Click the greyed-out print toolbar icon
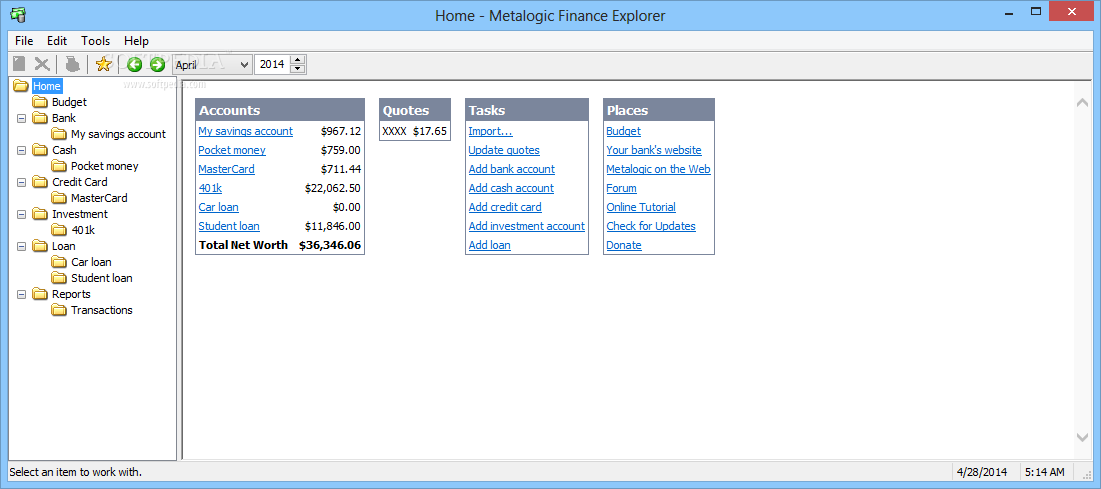This screenshot has height=489, width=1101. [x=73, y=64]
